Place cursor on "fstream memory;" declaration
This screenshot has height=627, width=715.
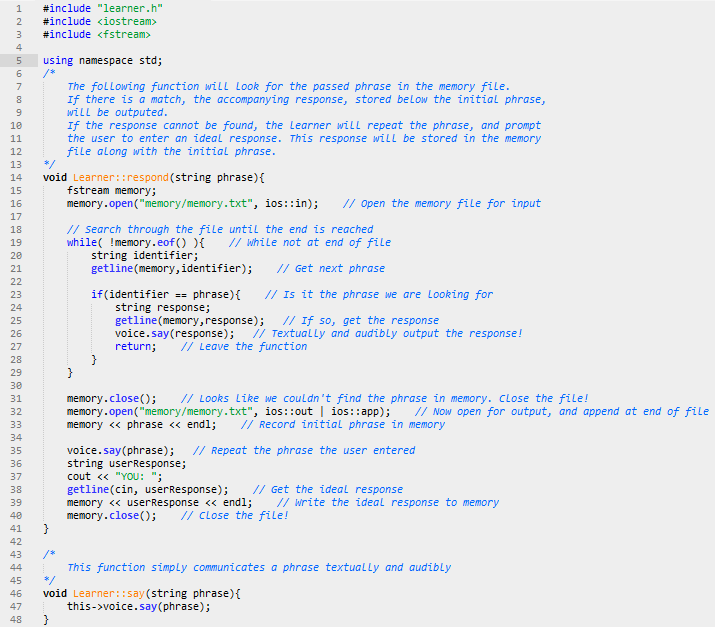[112, 190]
